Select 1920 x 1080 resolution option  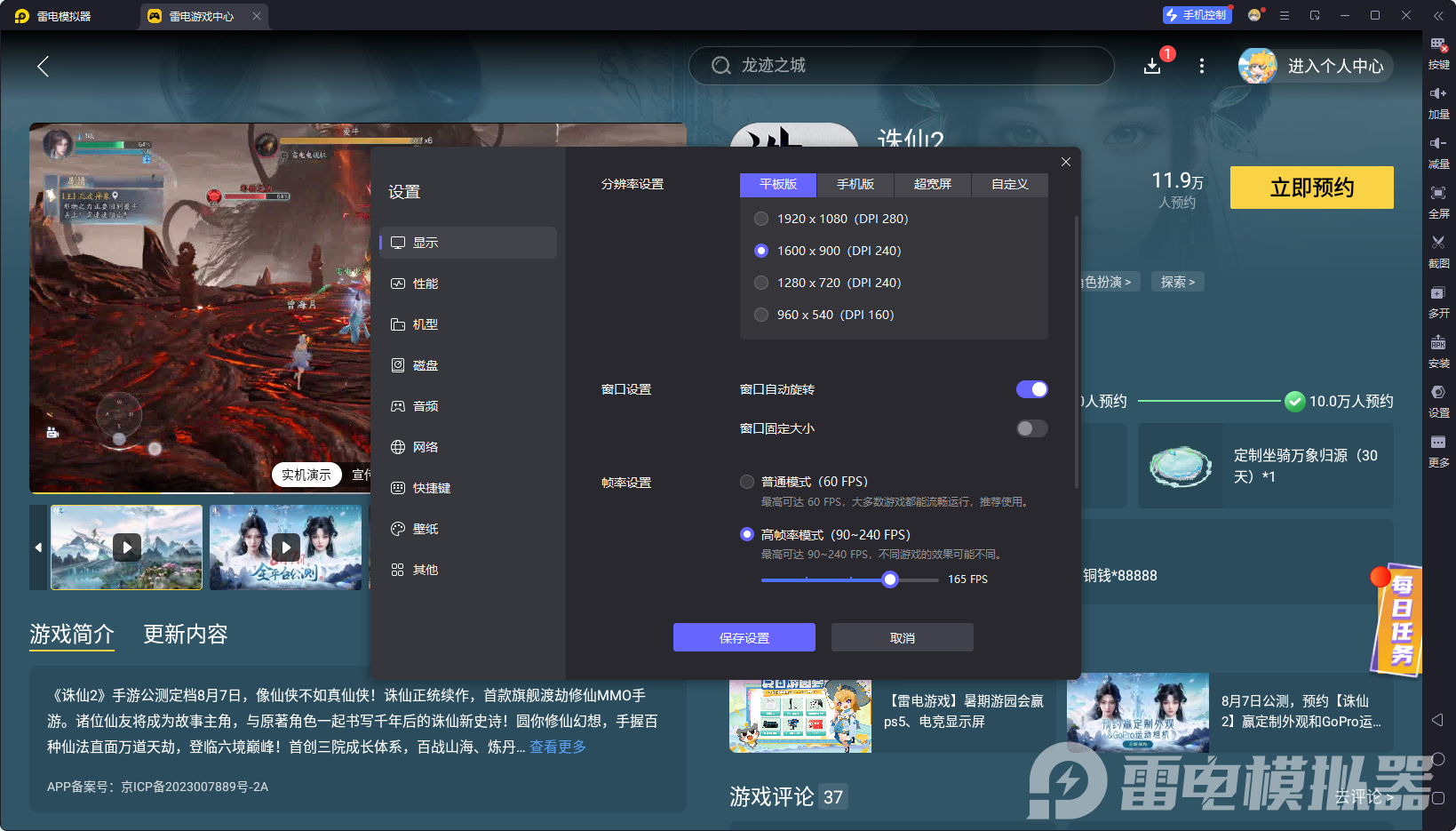(761, 218)
